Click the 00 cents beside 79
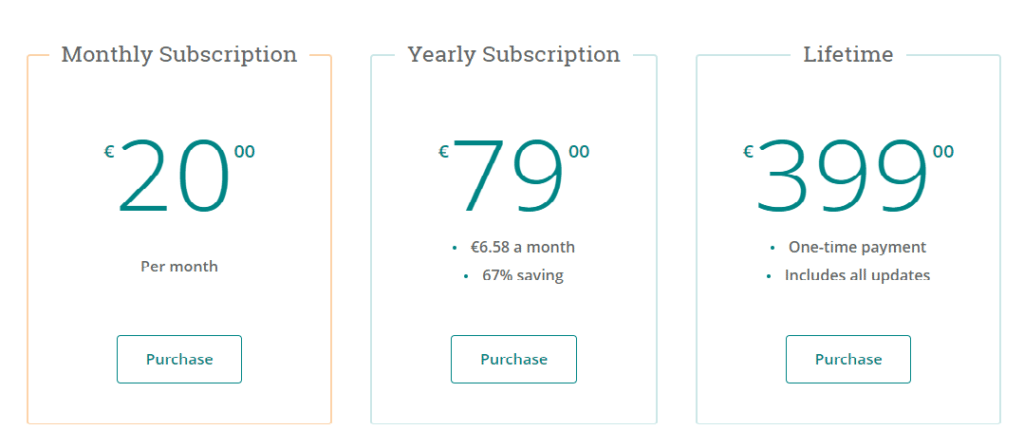The image size is (1024, 430). pos(579,152)
